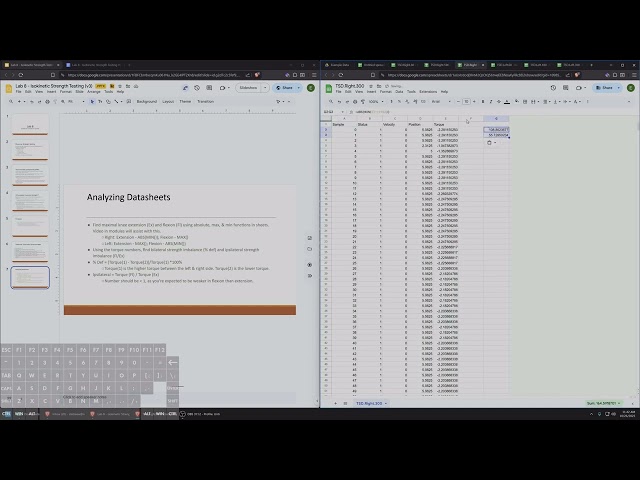Open horizontal align dropdown in Sheets toolbar
Screen dimensions: 640x480
[546, 101]
